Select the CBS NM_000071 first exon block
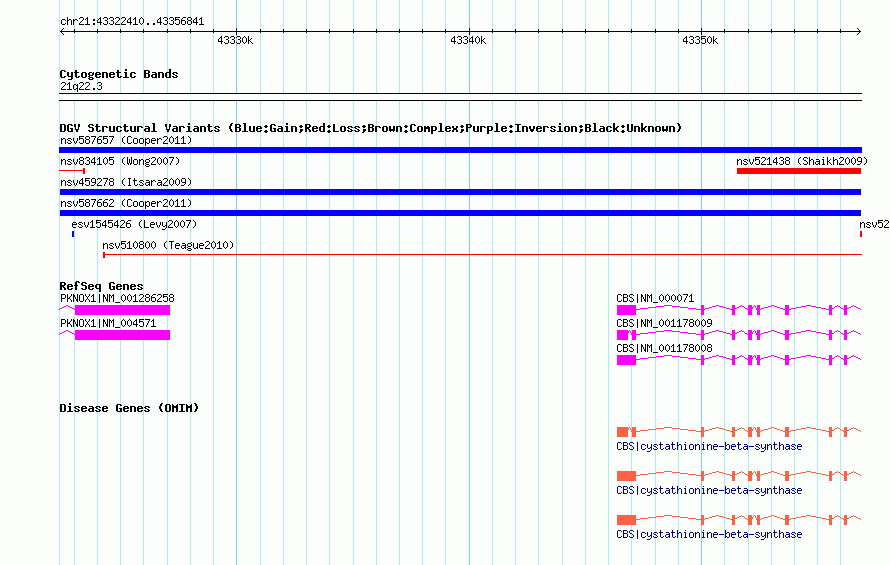Viewport: 890px width, 565px height. pyautogui.click(x=626, y=309)
